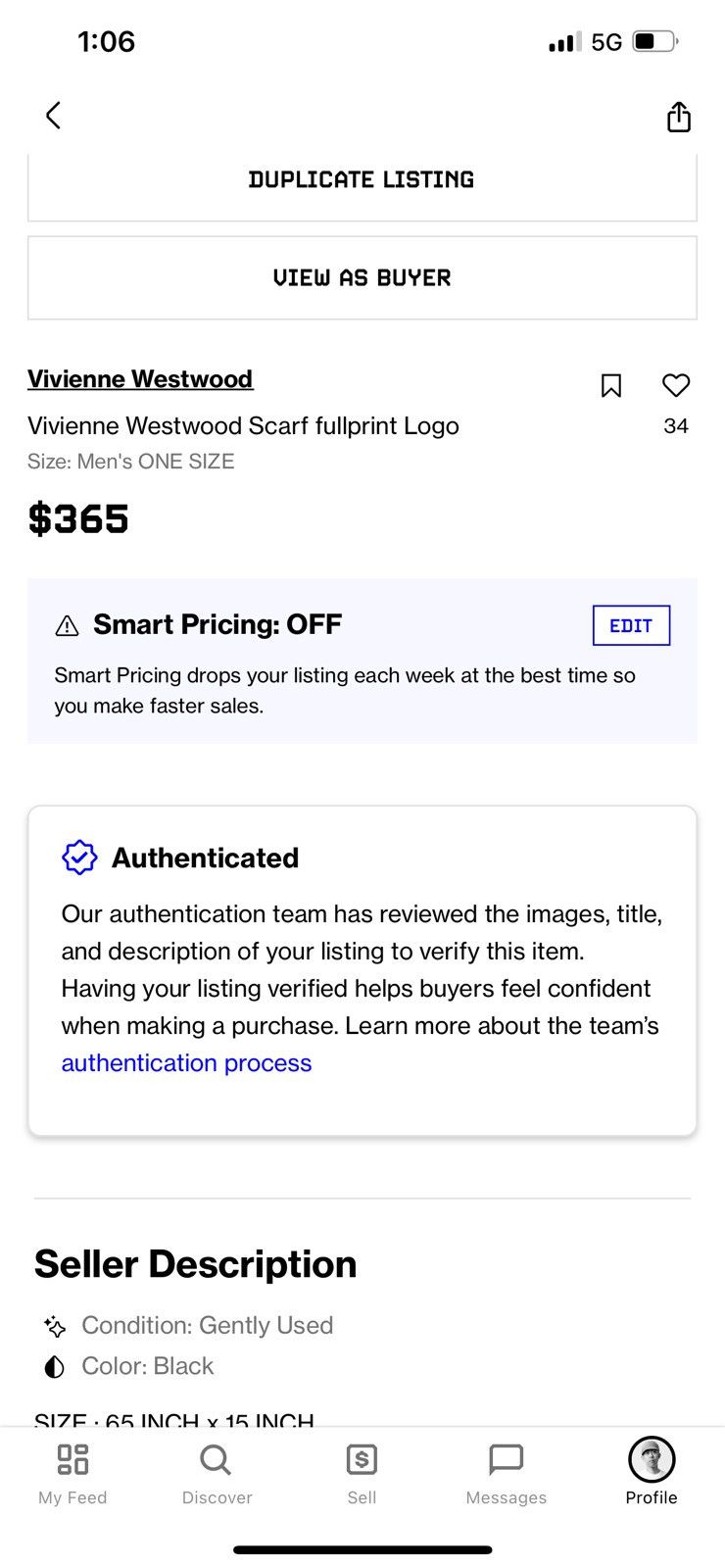Image resolution: width=725 pixels, height=1568 pixels.
Task: Tap the half-circle color icon
Action: pyautogui.click(x=55, y=1367)
